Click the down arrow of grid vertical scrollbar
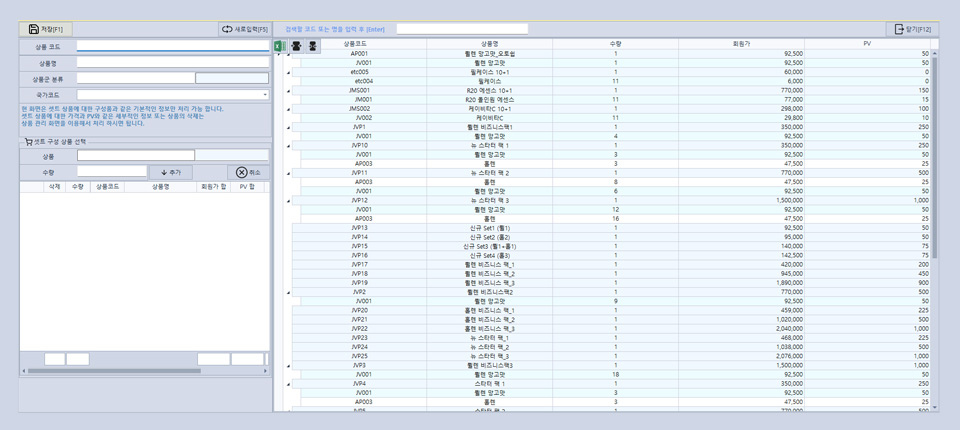 (935, 407)
